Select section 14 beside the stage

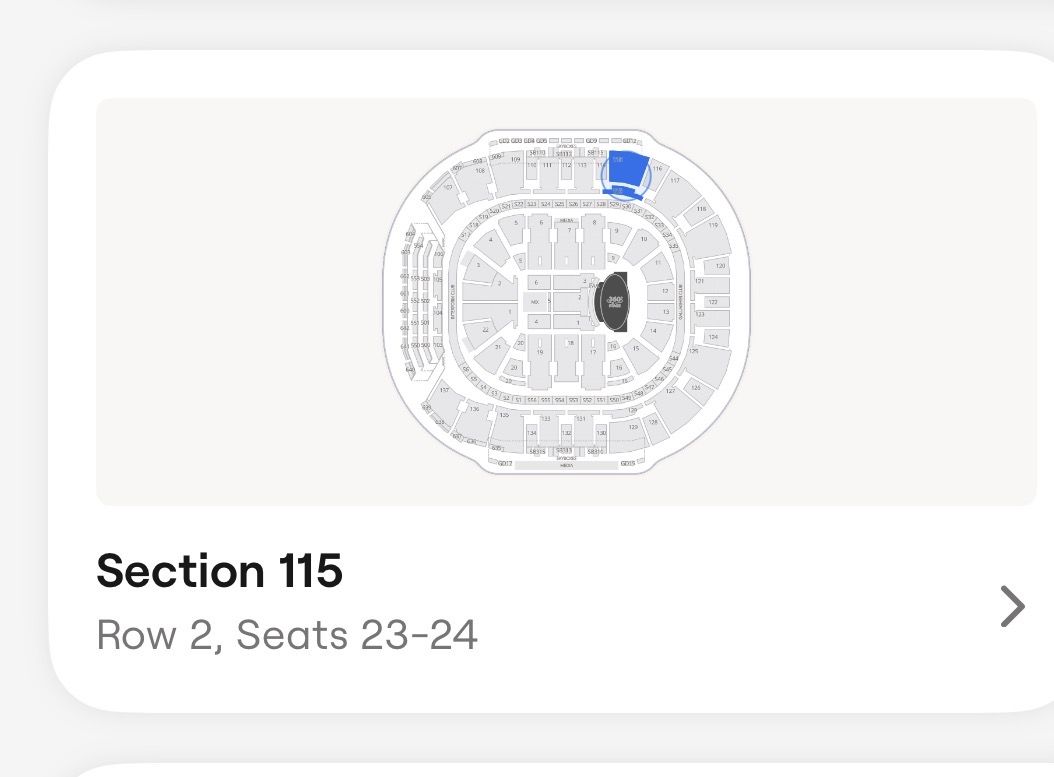653,331
